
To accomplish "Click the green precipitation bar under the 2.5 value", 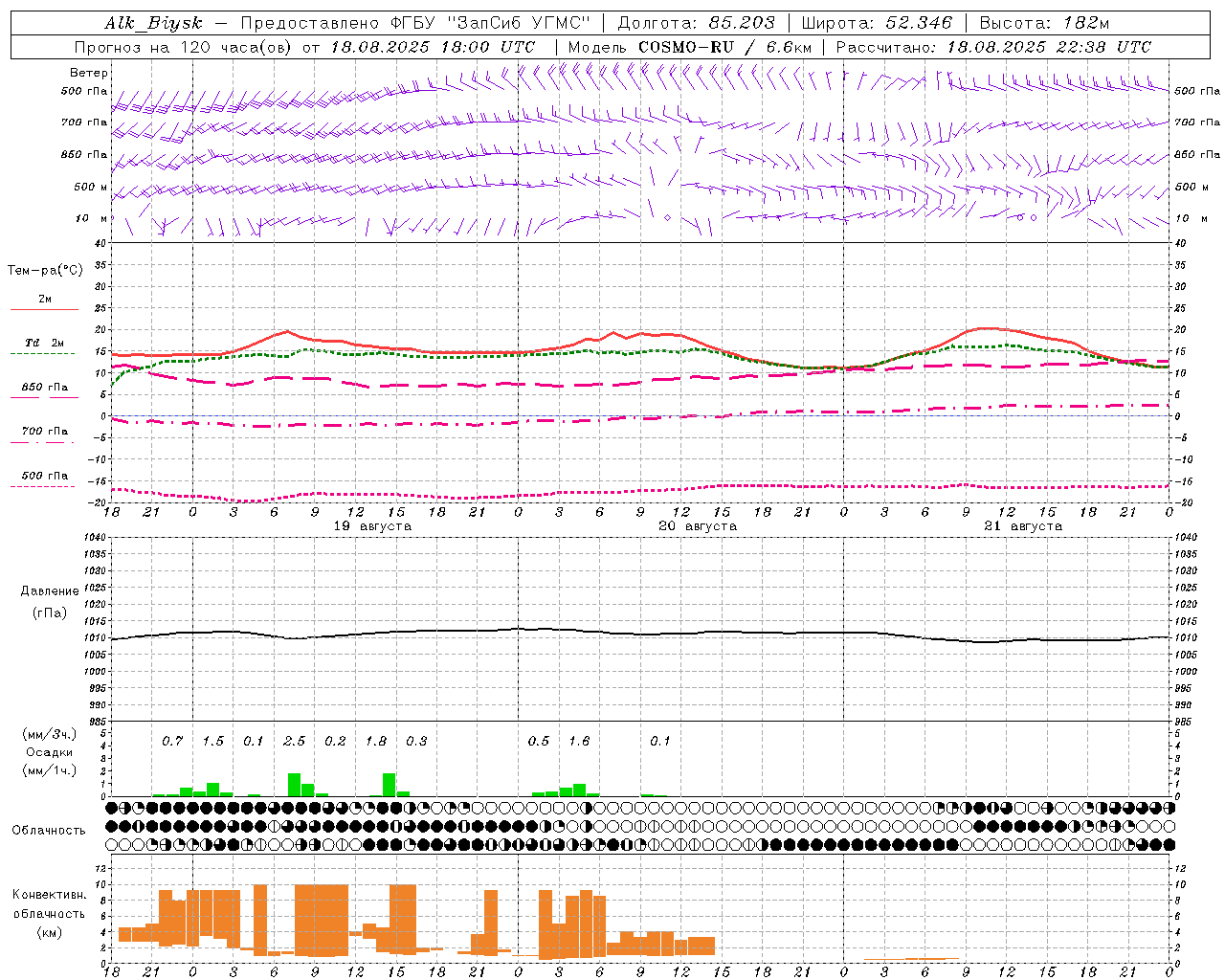I will (x=295, y=785).
